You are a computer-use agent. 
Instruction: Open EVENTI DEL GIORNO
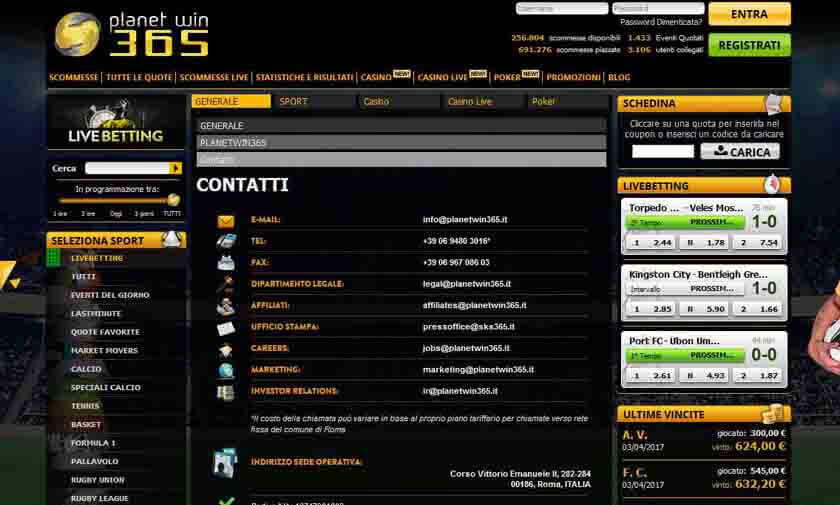tap(110, 295)
